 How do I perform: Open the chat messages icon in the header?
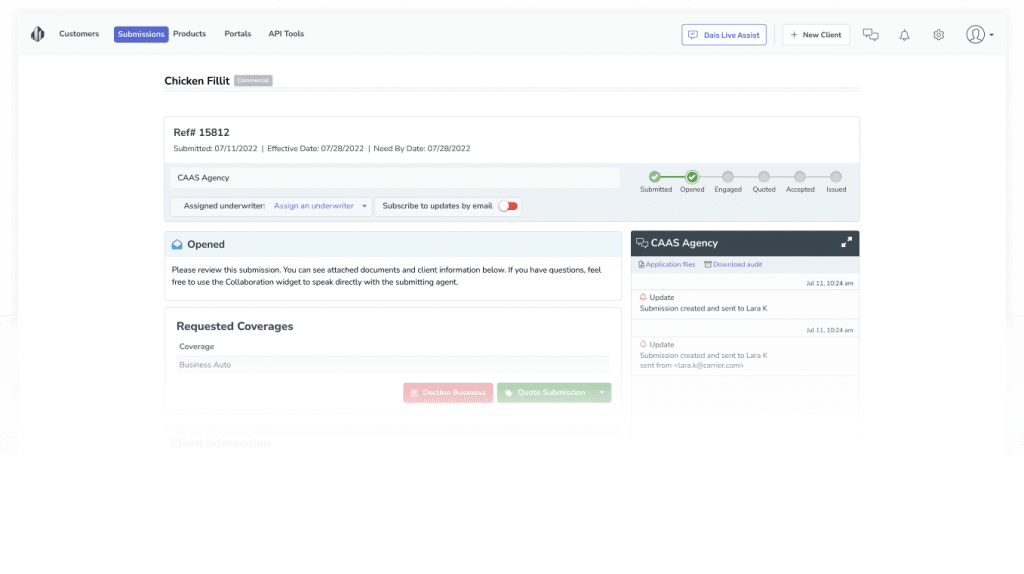click(x=870, y=35)
